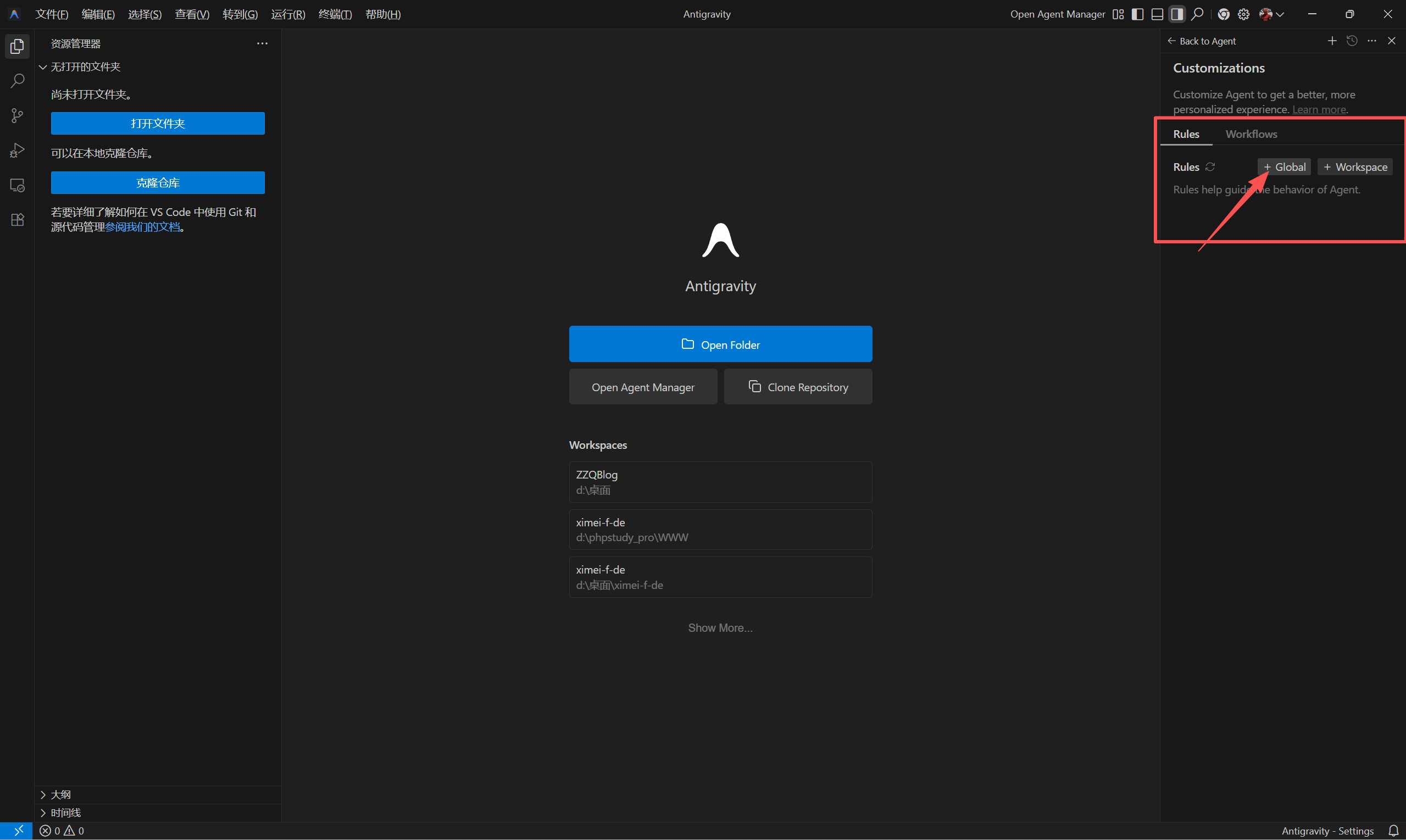The image size is (1406, 840).
Task: Open Run and Debug sidebar icon
Action: (x=17, y=151)
